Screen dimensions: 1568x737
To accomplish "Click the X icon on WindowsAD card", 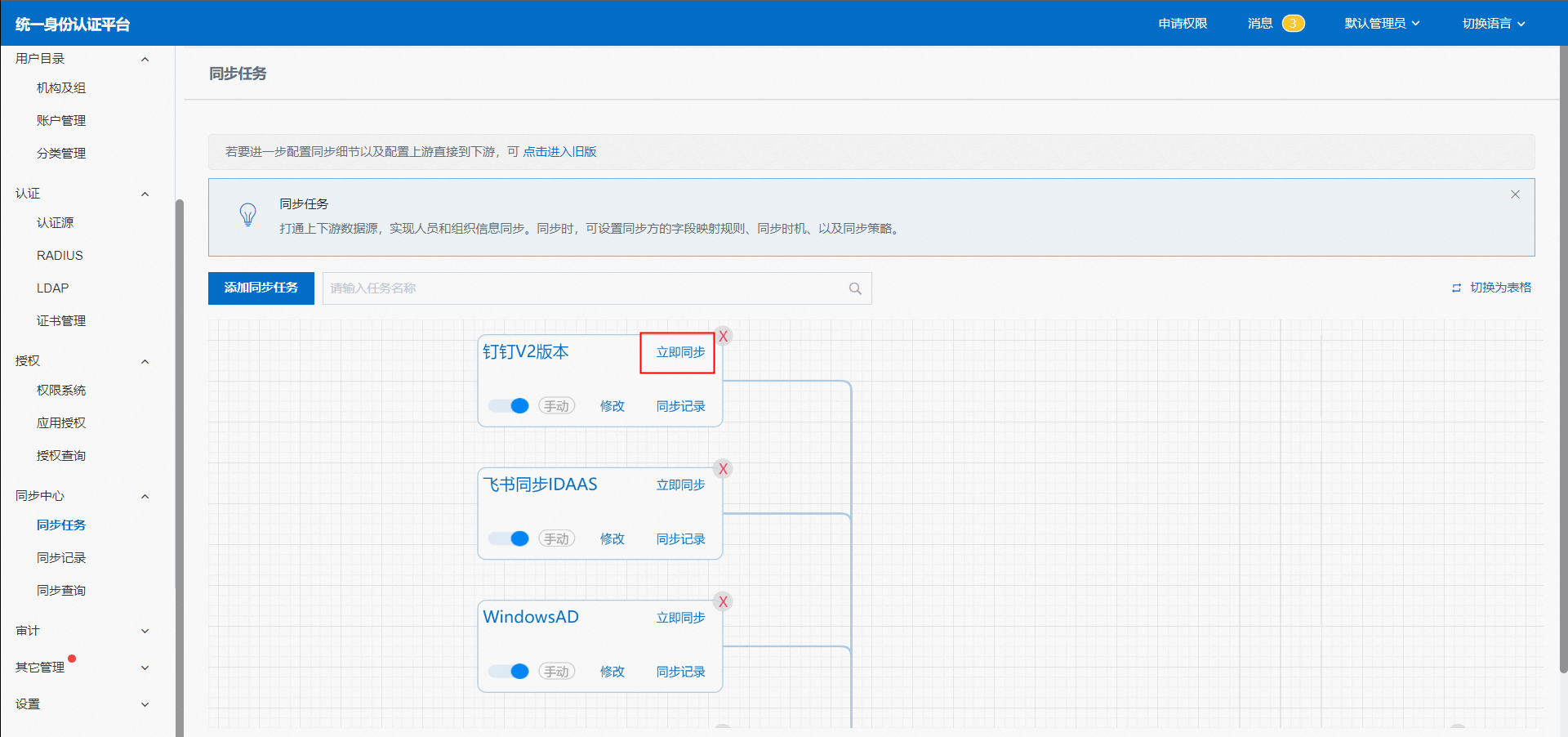I will click(723, 602).
